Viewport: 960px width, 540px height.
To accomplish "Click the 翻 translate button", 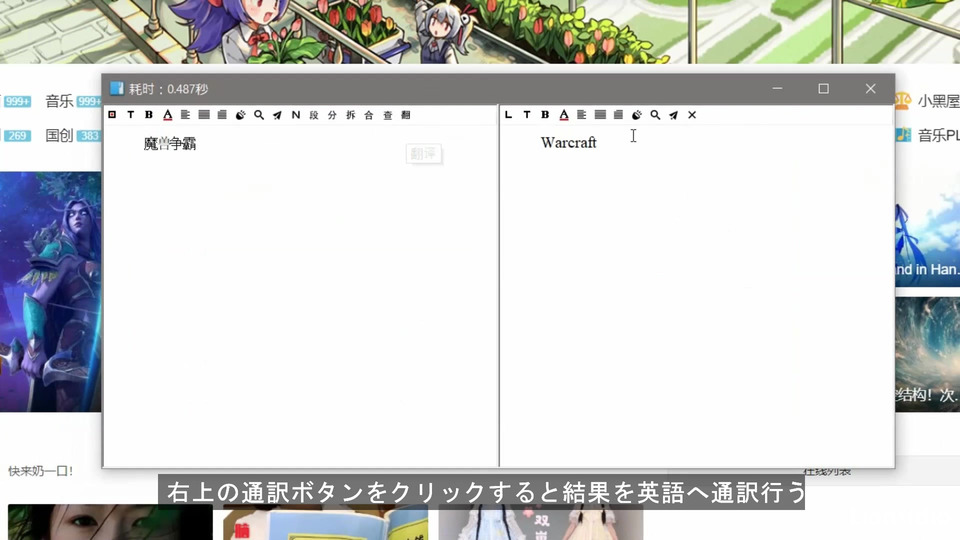I will point(406,114).
